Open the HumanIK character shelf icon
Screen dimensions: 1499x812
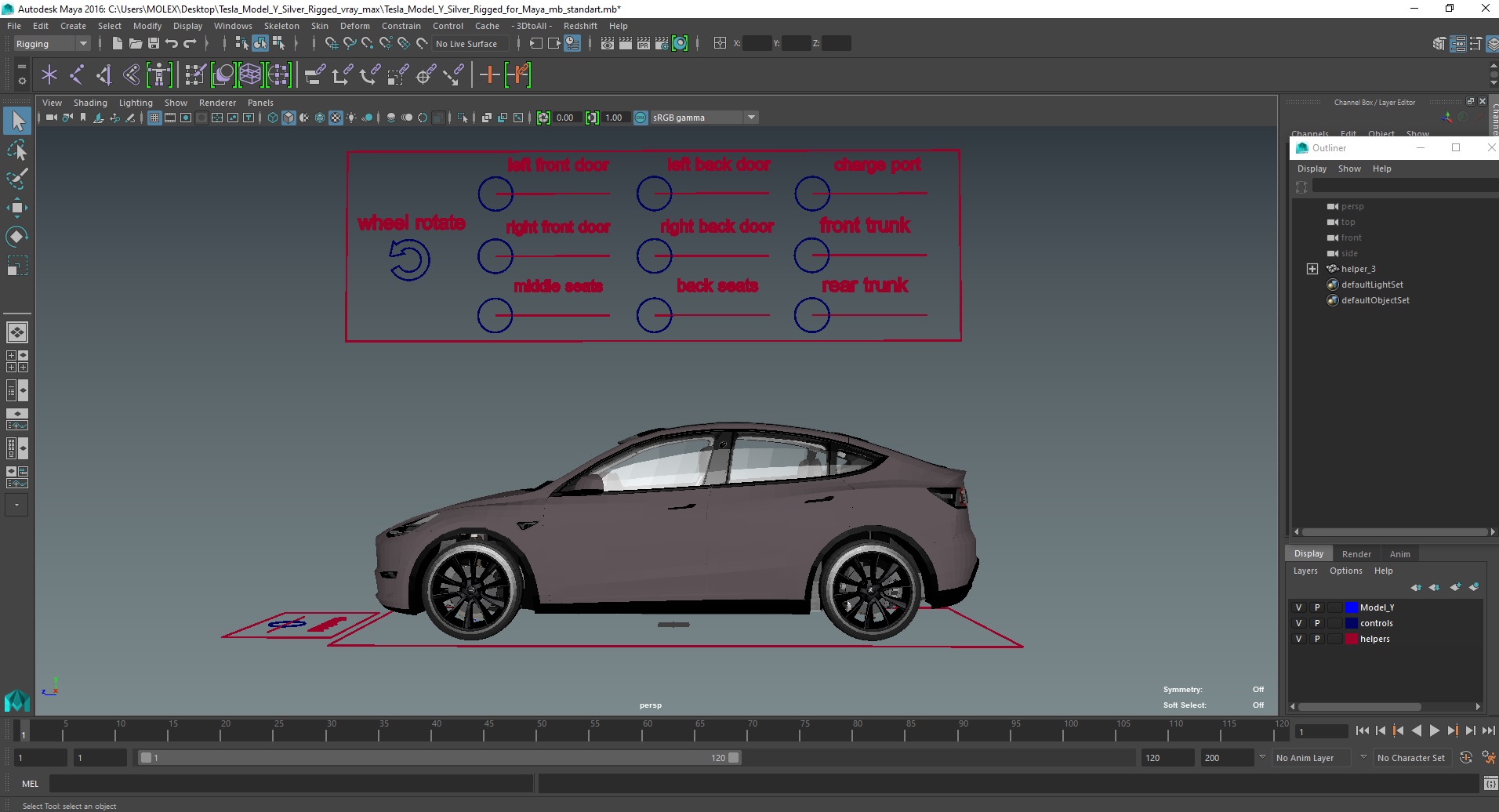tap(159, 75)
